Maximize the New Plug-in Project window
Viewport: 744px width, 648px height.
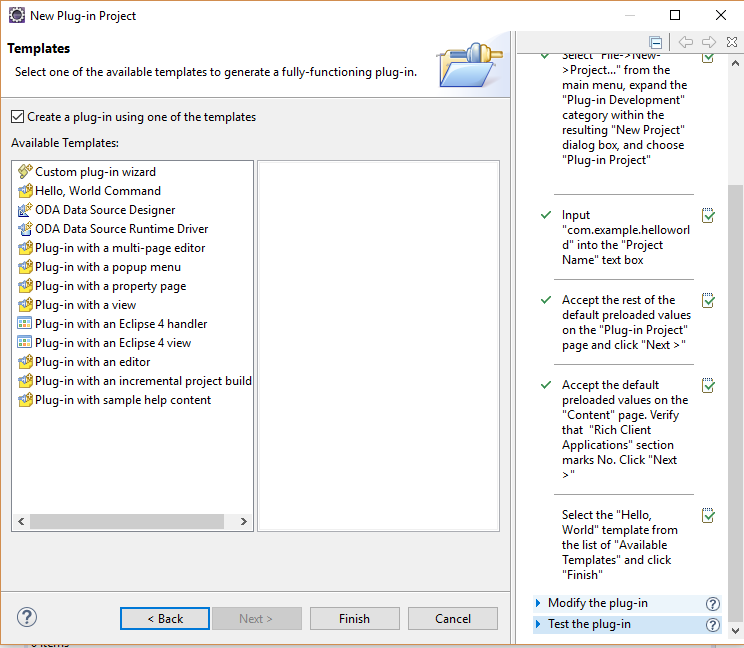click(675, 15)
